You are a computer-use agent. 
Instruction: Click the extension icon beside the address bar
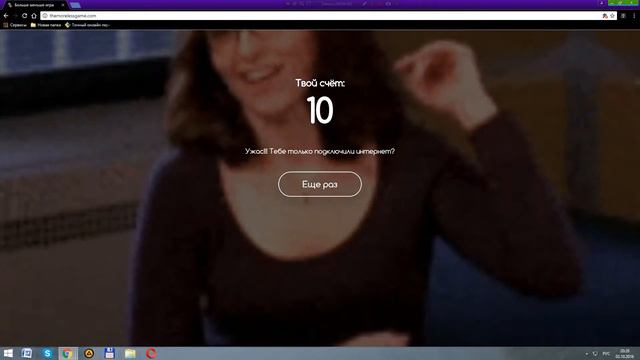point(623,16)
